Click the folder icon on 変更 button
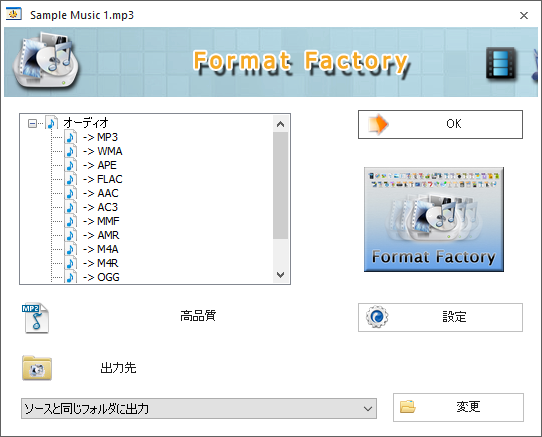The width and height of the screenshot is (542, 437). (408, 407)
